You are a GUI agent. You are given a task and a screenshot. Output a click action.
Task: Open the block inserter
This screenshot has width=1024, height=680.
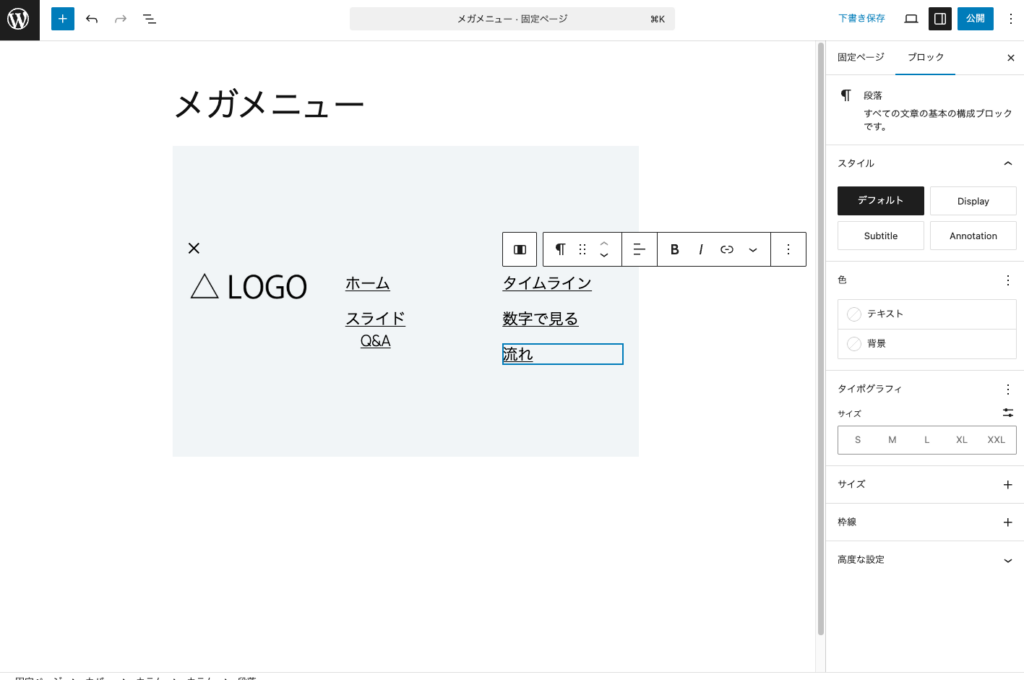pyautogui.click(x=62, y=18)
